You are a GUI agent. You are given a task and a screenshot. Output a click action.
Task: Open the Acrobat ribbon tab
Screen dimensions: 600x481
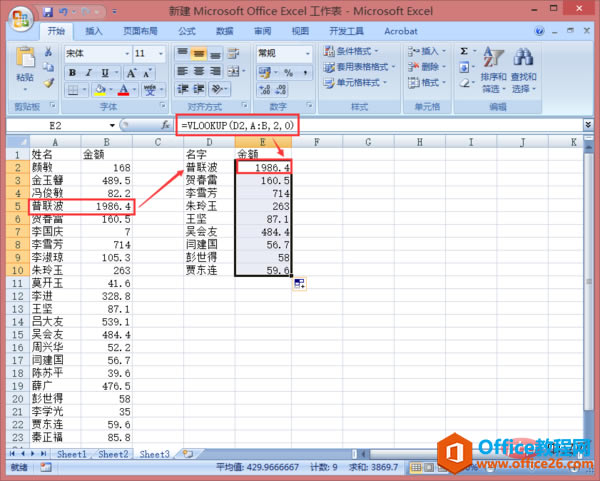[x=401, y=31]
